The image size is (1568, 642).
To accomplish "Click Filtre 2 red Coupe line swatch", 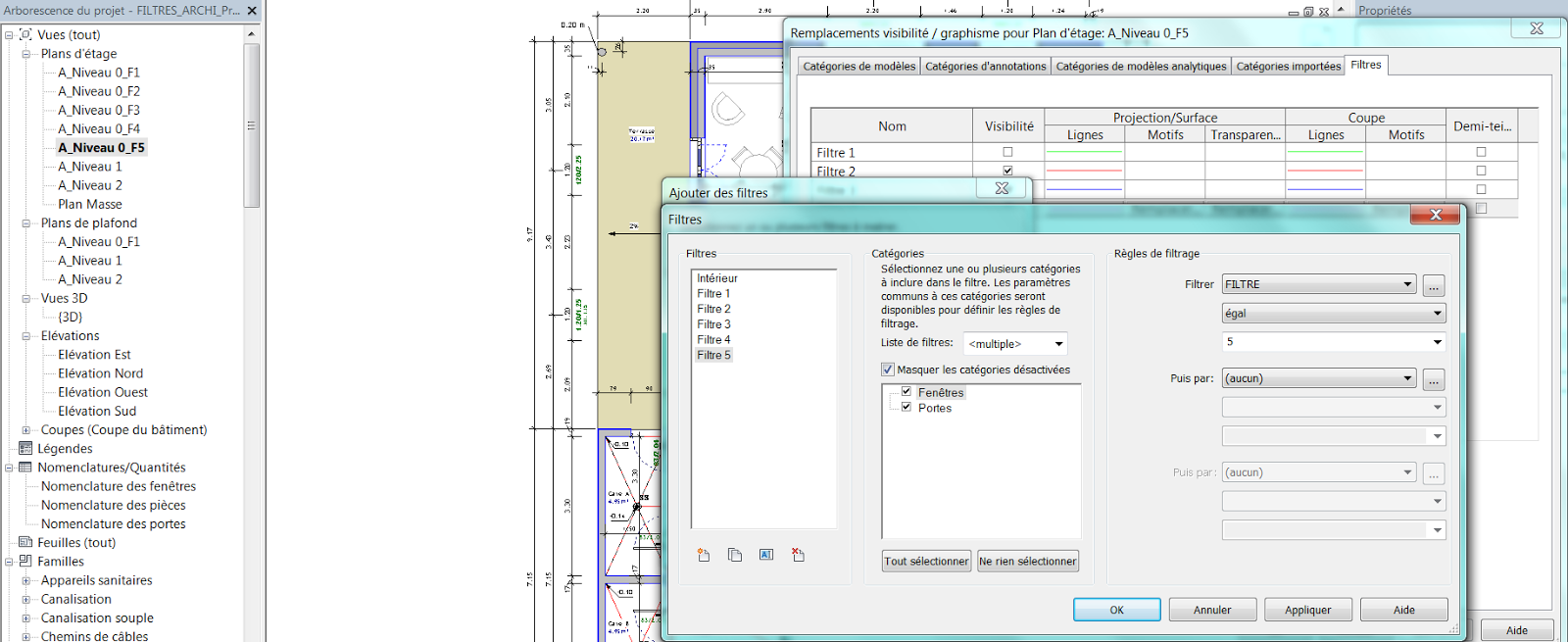I will point(1325,171).
